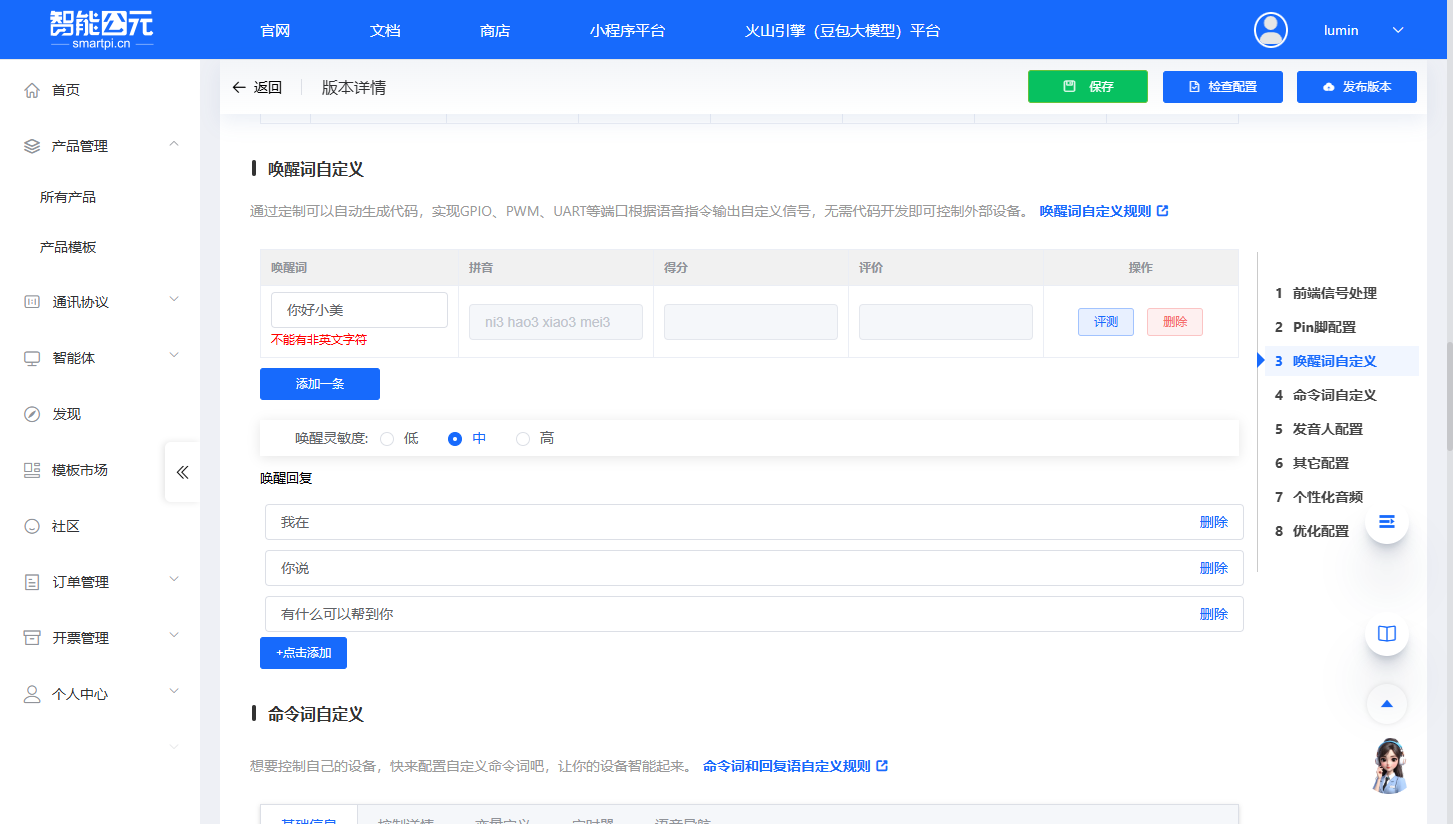
Task: Click the green 保存 button
Action: click(x=1087, y=87)
